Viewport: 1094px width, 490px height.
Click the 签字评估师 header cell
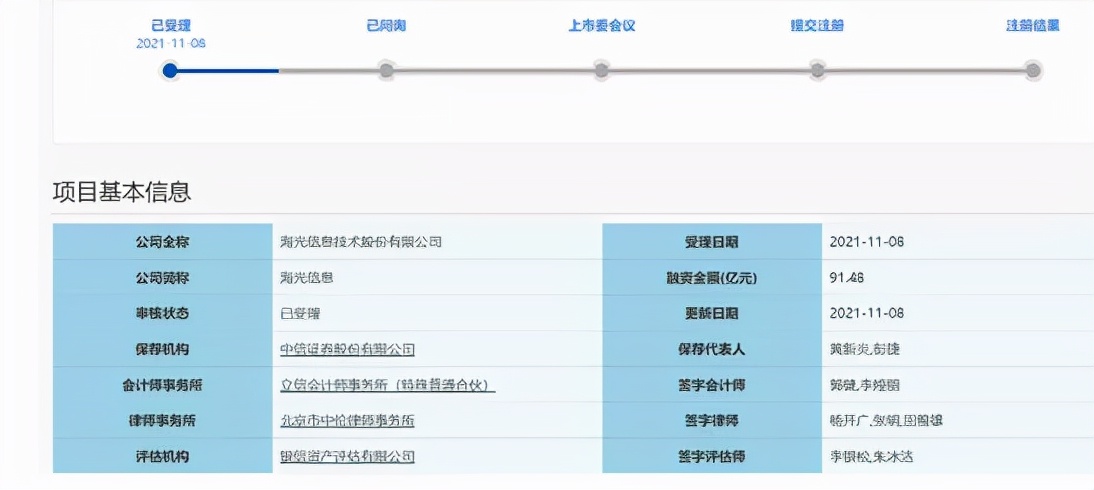coord(712,456)
